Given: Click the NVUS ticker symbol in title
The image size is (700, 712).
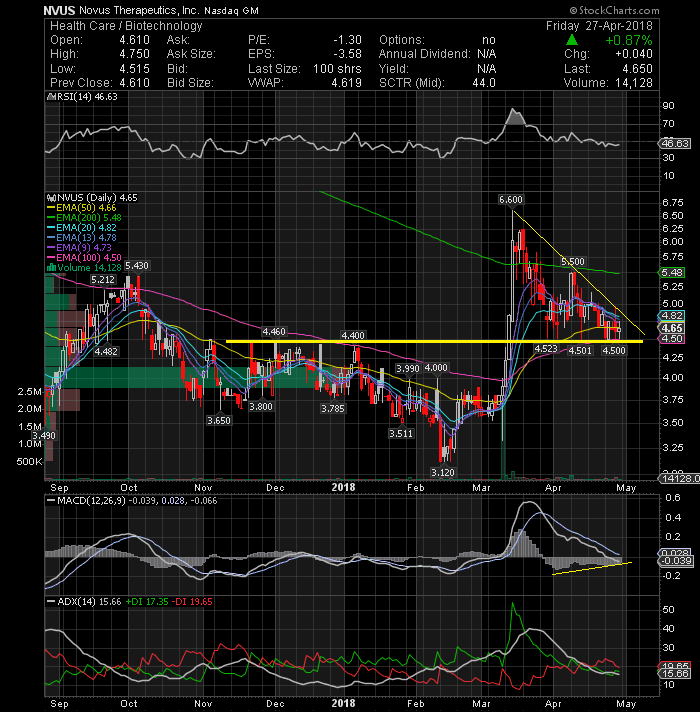Looking at the screenshot, I should 59,10.
